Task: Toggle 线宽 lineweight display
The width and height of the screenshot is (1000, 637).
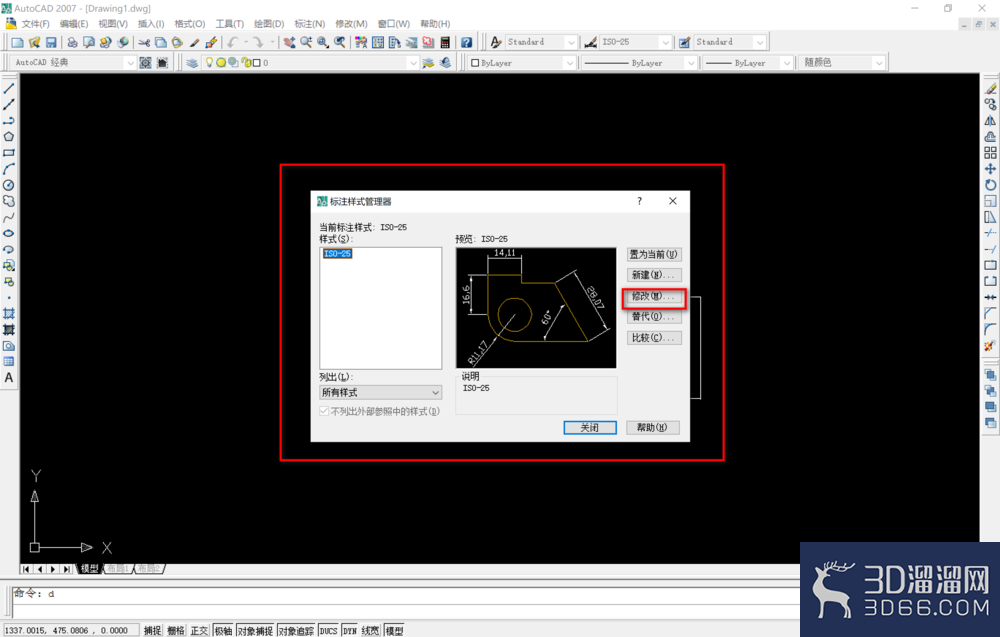Action: tap(371, 631)
